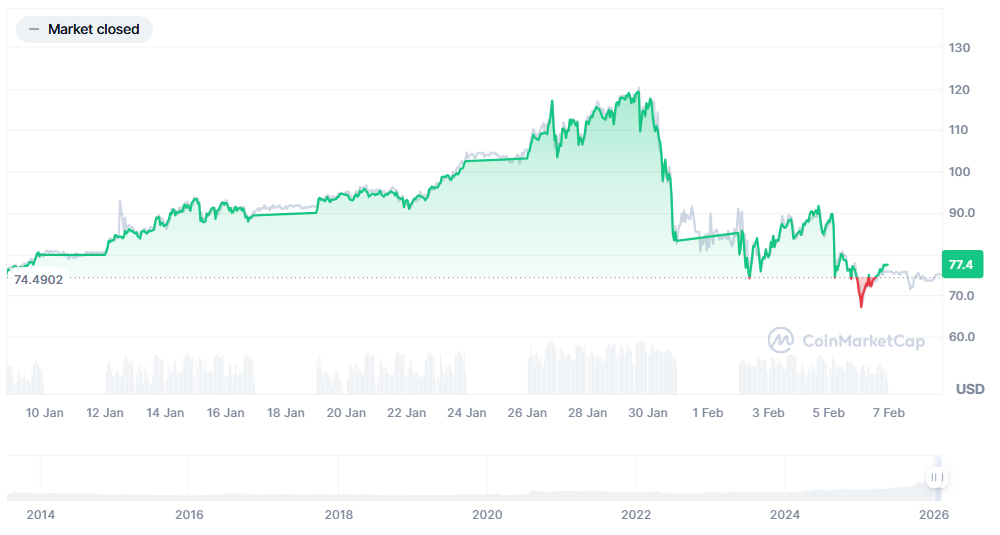Click the 130 price axis label
Image resolution: width=1000 pixels, height=535 pixels.
coord(960,48)
